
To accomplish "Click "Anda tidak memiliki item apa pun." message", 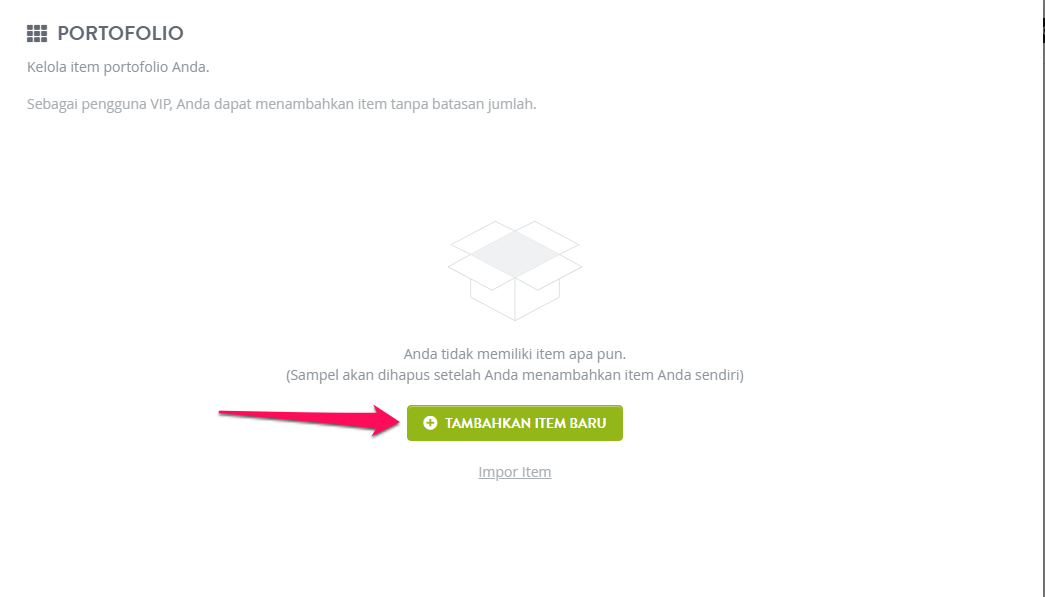I will (x=515, y=354).
